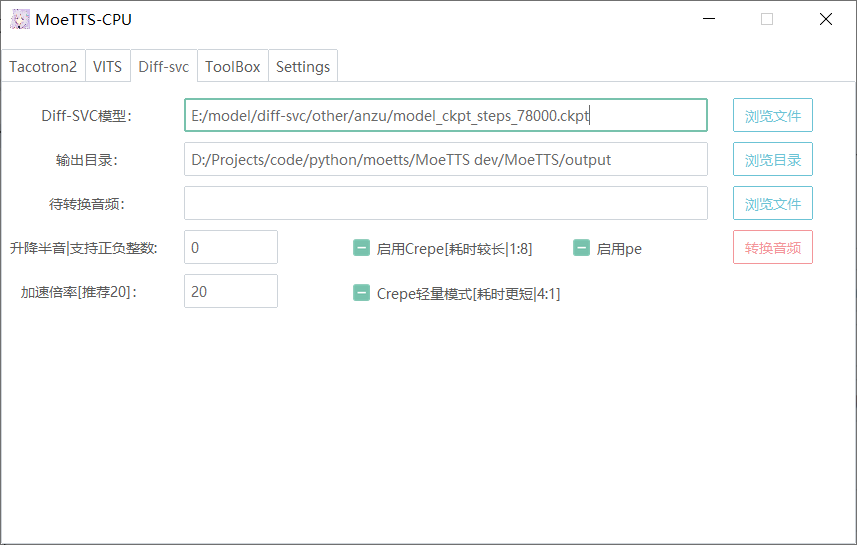Open the VITS tab
This screenshot has height=545, width=857.
[108, 66]
